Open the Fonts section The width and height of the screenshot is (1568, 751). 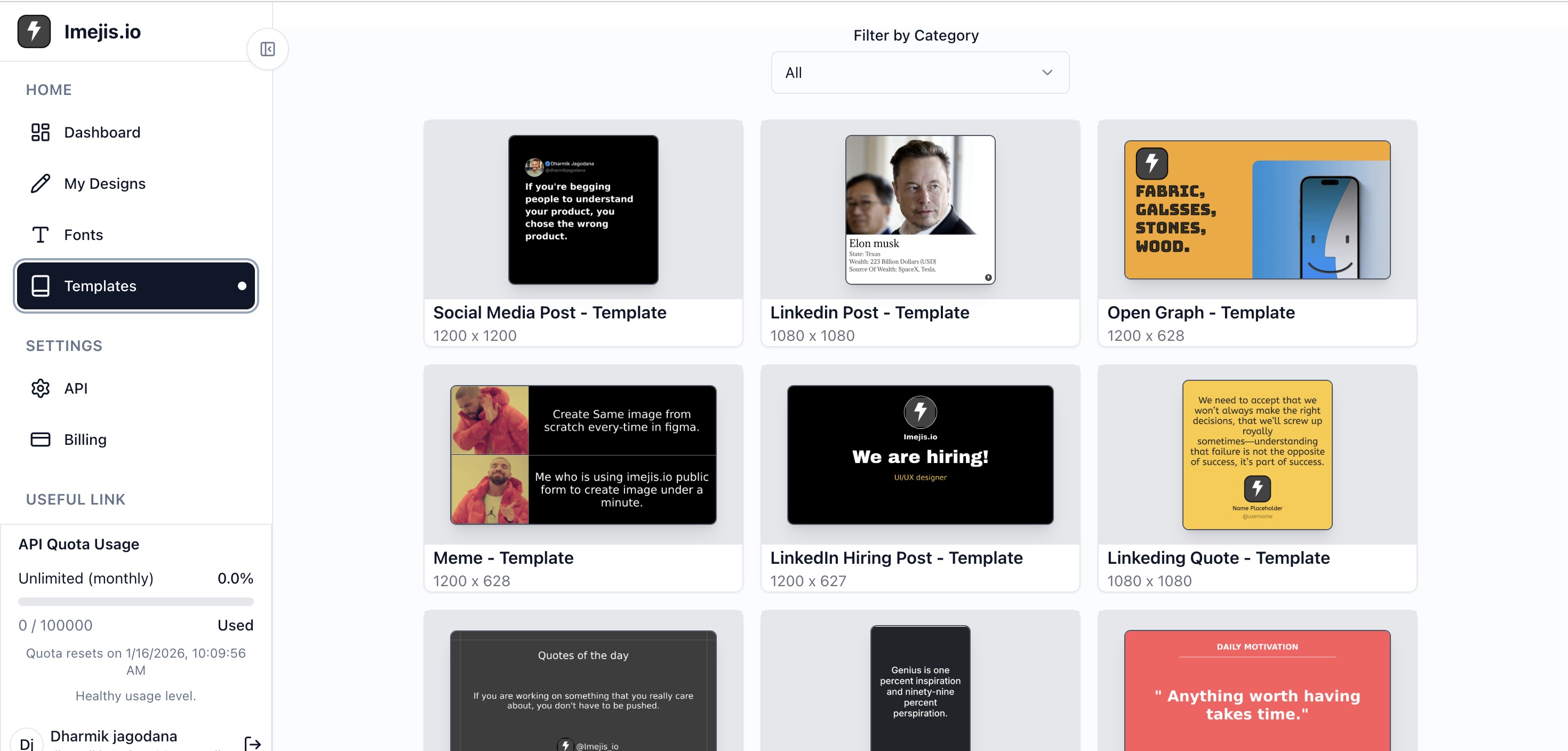coord(83,234)
